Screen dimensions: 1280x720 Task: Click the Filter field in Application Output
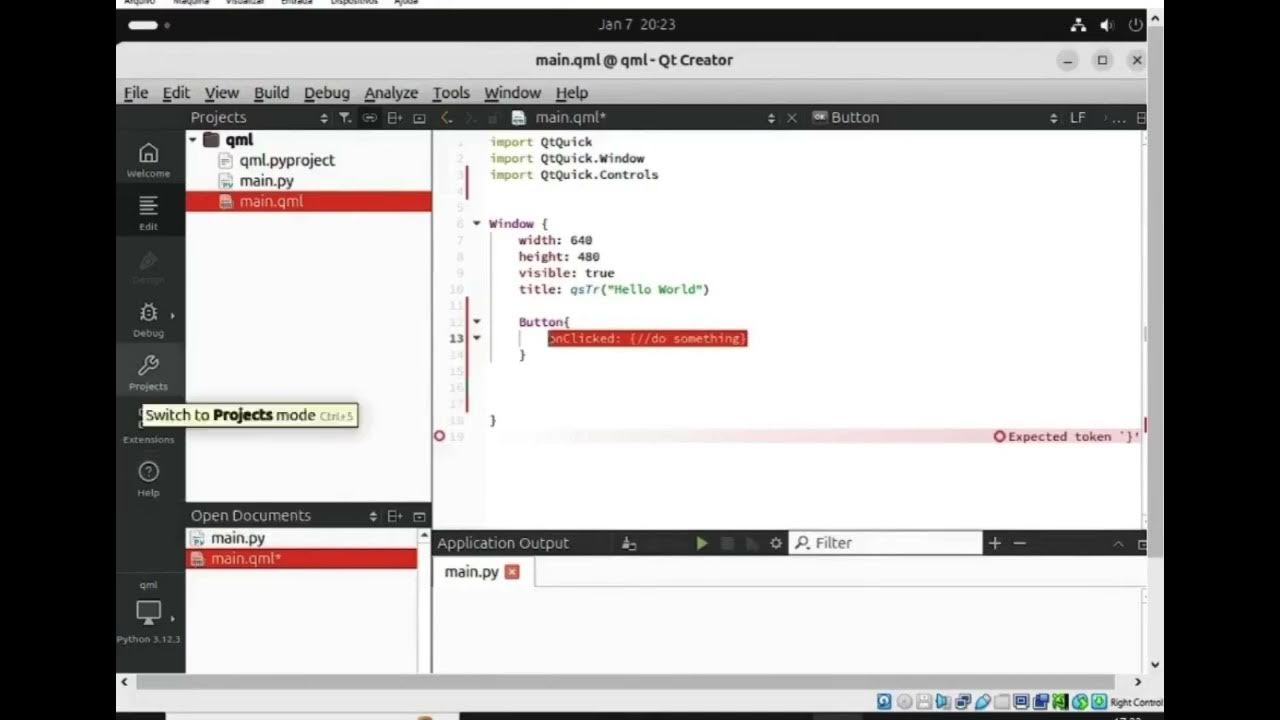point(886,543)
